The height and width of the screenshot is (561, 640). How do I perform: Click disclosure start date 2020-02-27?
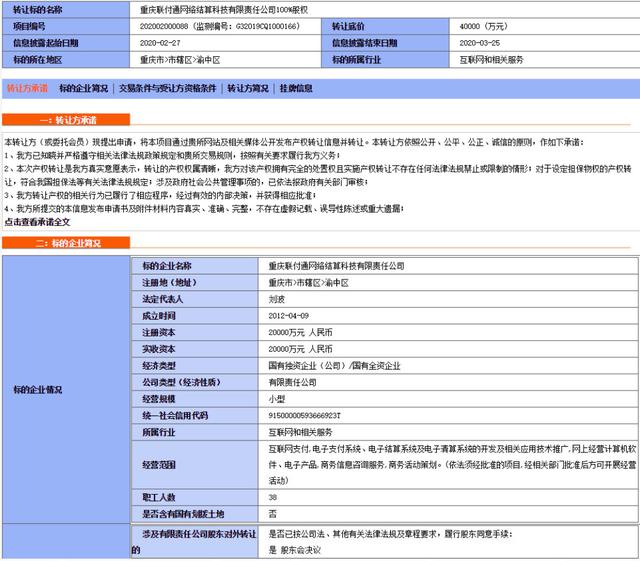coord(160,43)
